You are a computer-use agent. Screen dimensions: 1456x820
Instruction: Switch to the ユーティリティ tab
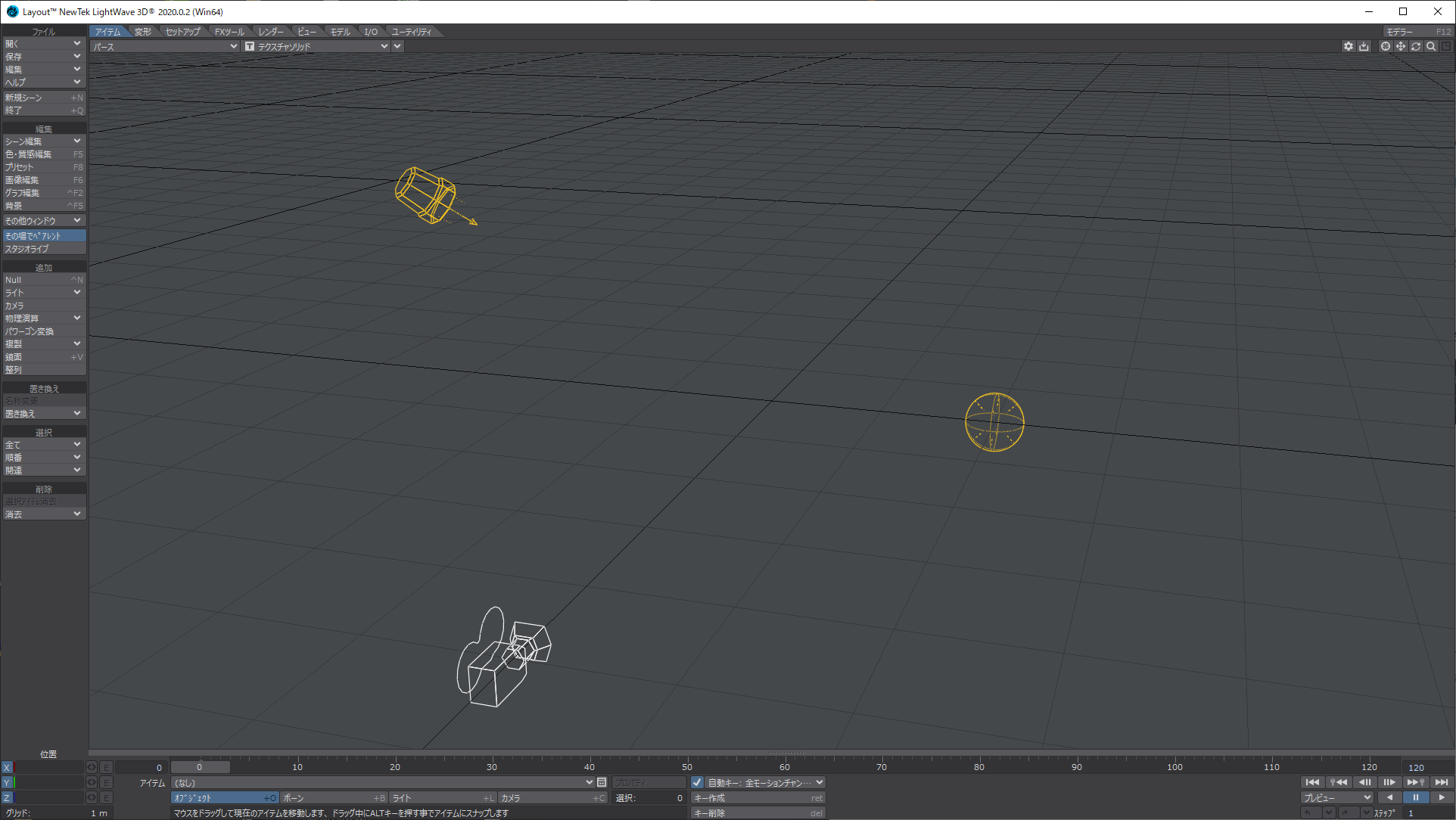(412, 32)
